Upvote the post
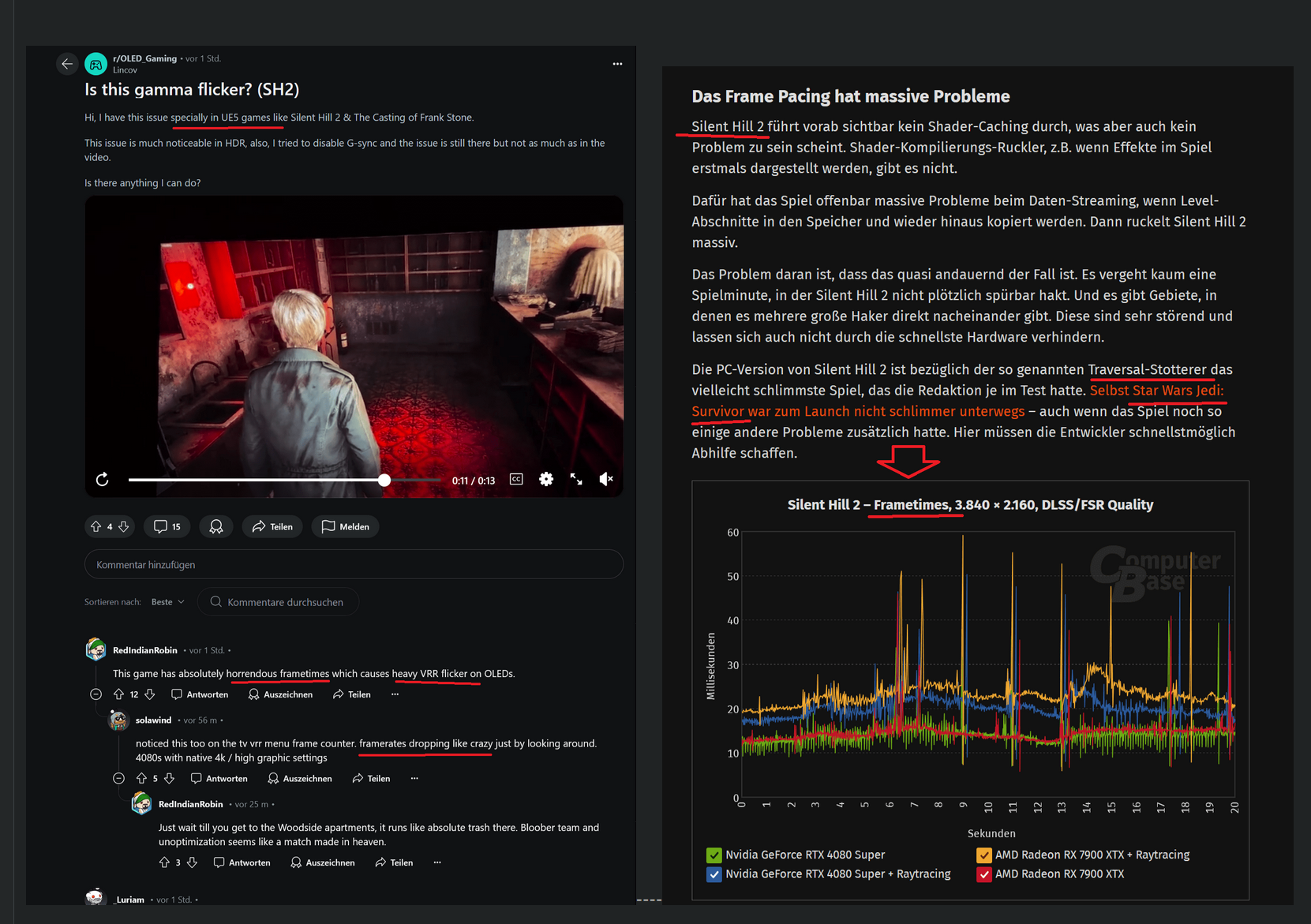This screenshot has height=924, width=1311. (x=96, y=526)
